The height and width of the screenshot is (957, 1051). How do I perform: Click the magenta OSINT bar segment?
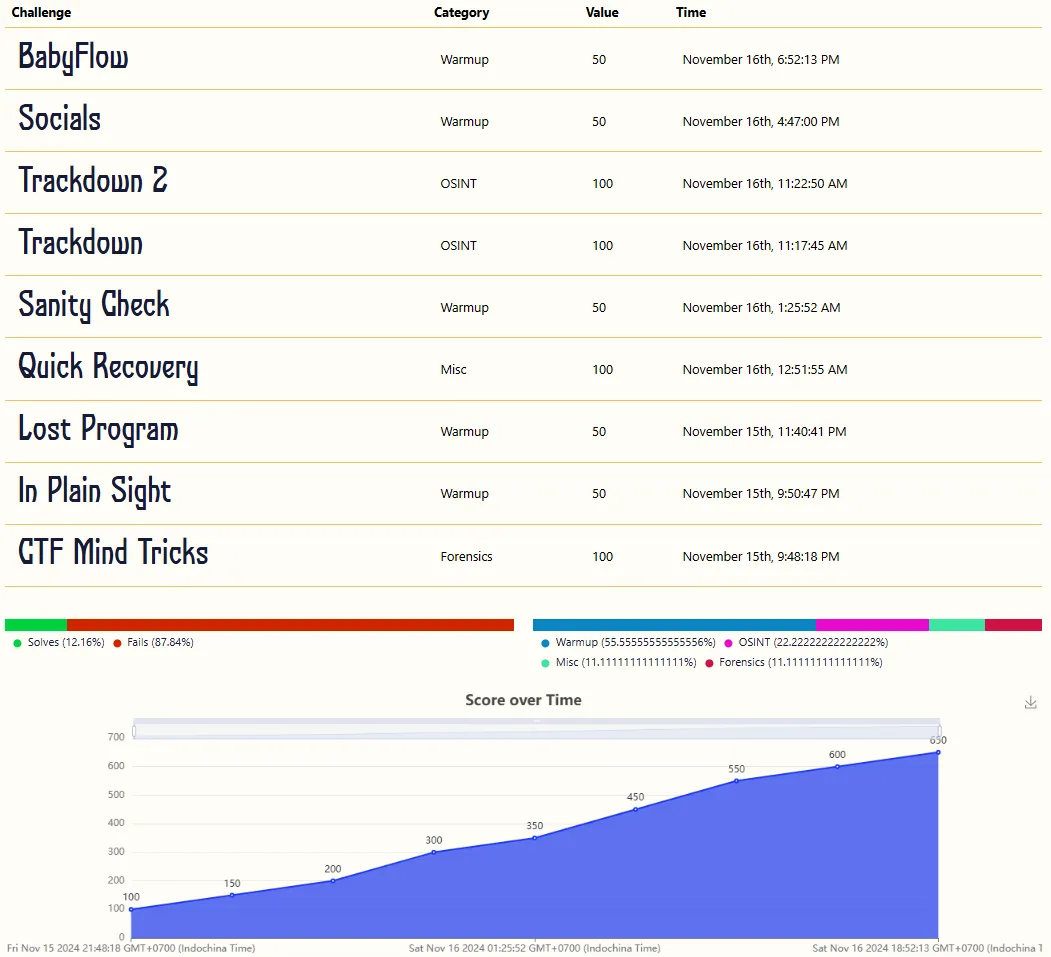[x=871, y=625]
